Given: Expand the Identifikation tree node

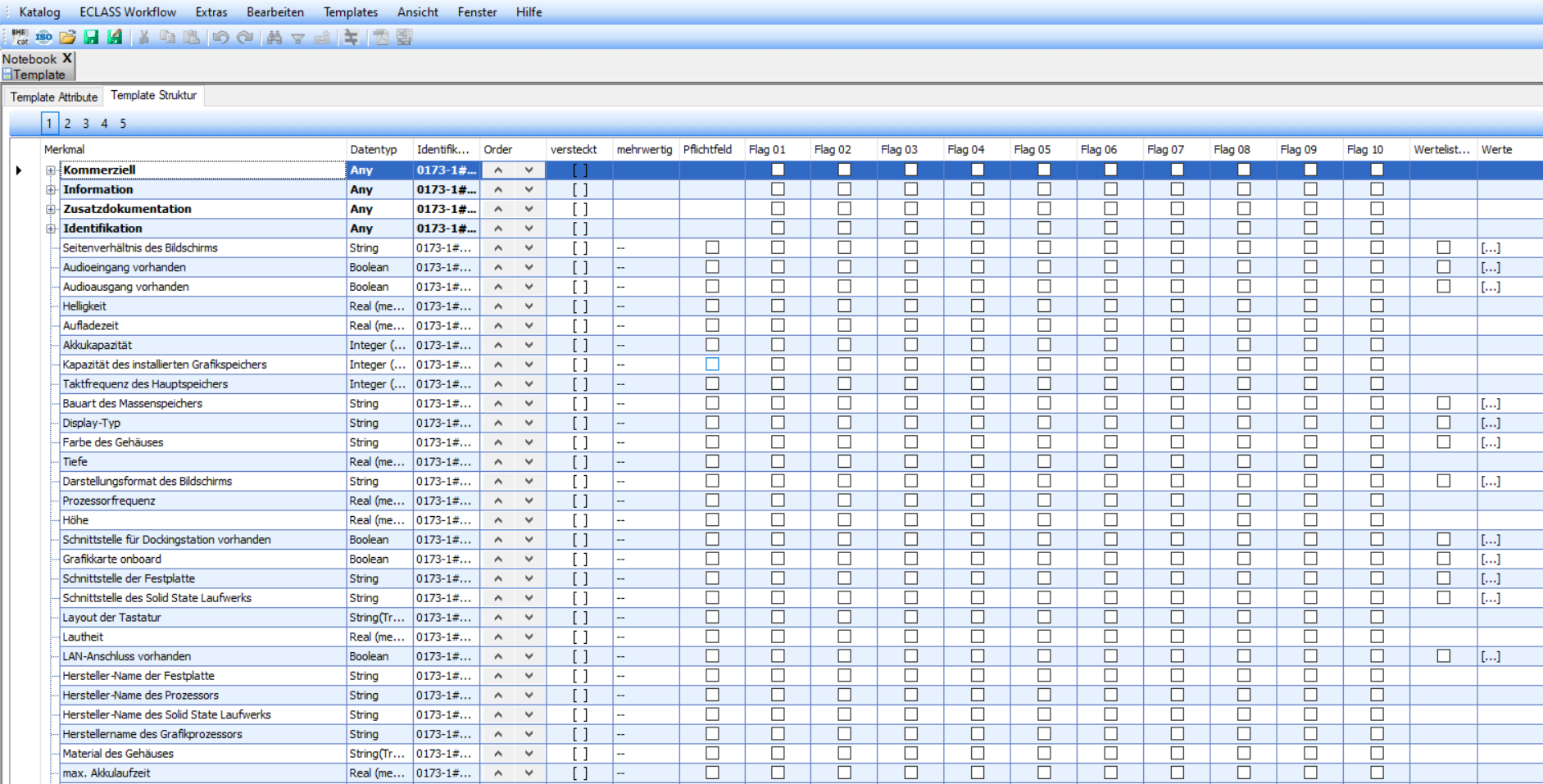Looking at the screenshot, I should (x=51, y=229).
